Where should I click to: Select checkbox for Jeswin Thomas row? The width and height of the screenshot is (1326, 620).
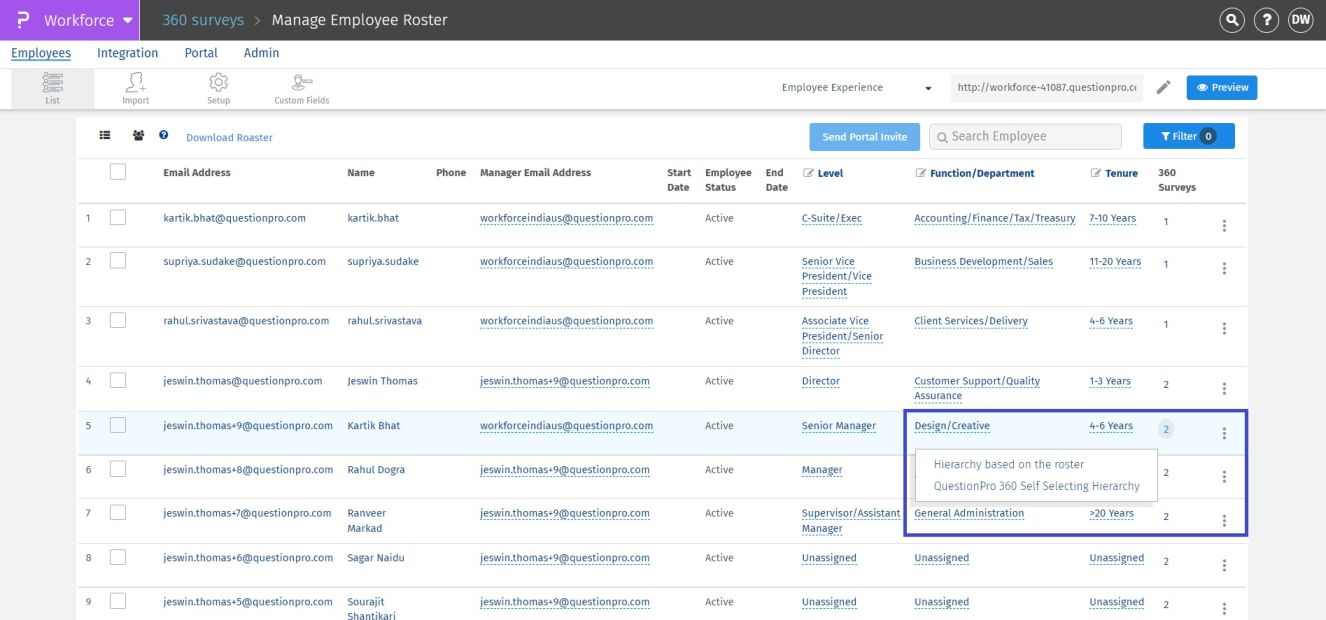point(118,381)
